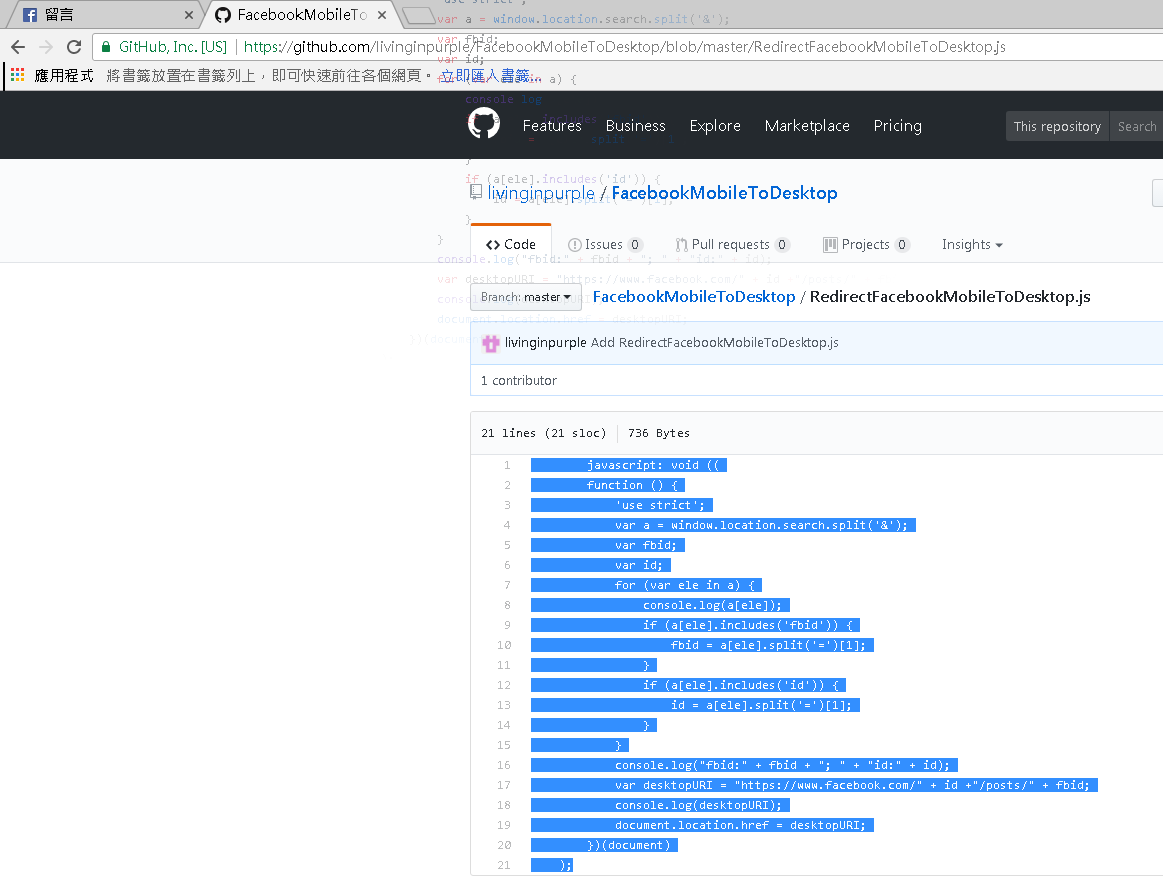Open the Add RedirectFacebookMobileToDesktop.js commit message
The width and height of the screenshot is (1163, 876).
pyautogui.click(x=714, y=343)
